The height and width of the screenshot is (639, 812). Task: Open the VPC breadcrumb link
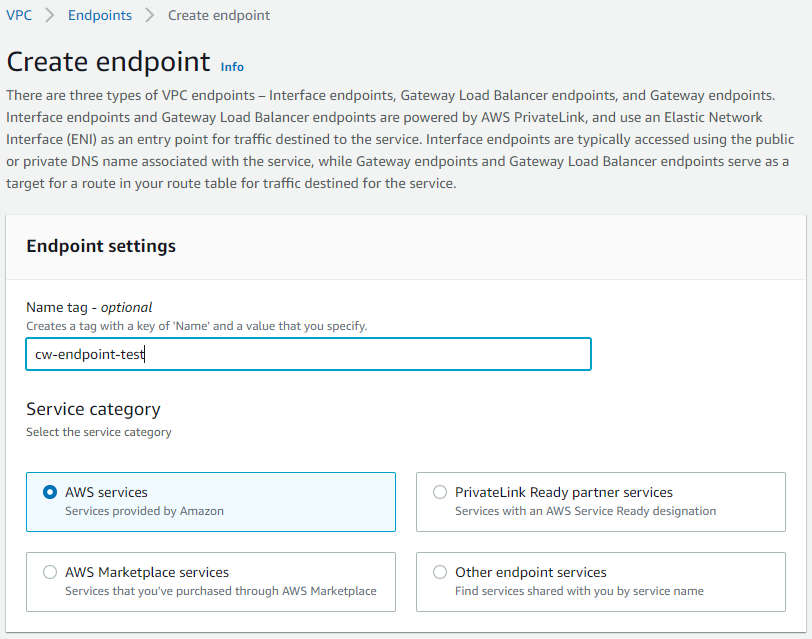pos(19,15)
